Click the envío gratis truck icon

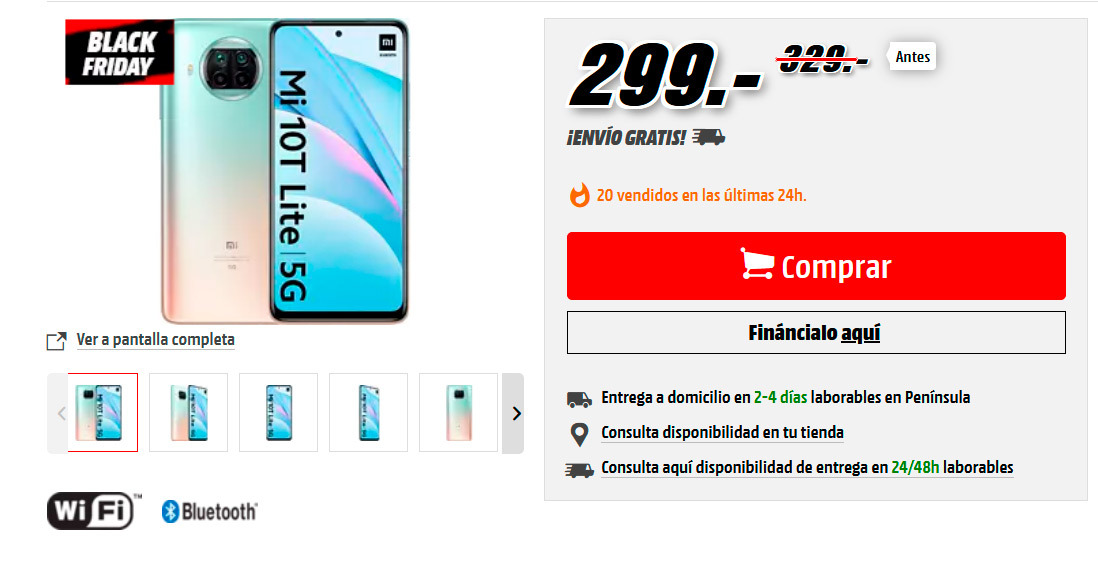(709, 137)
